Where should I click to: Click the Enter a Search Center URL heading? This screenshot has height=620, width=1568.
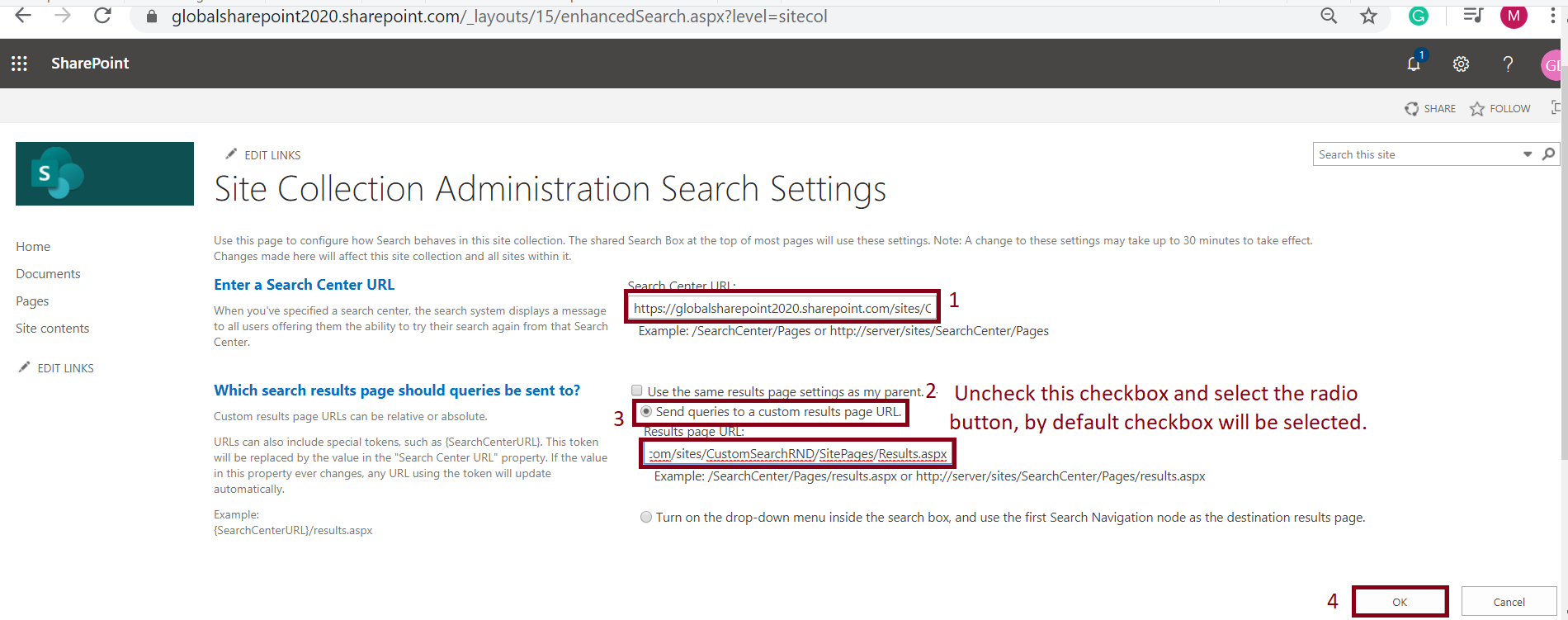pos(304,285)
